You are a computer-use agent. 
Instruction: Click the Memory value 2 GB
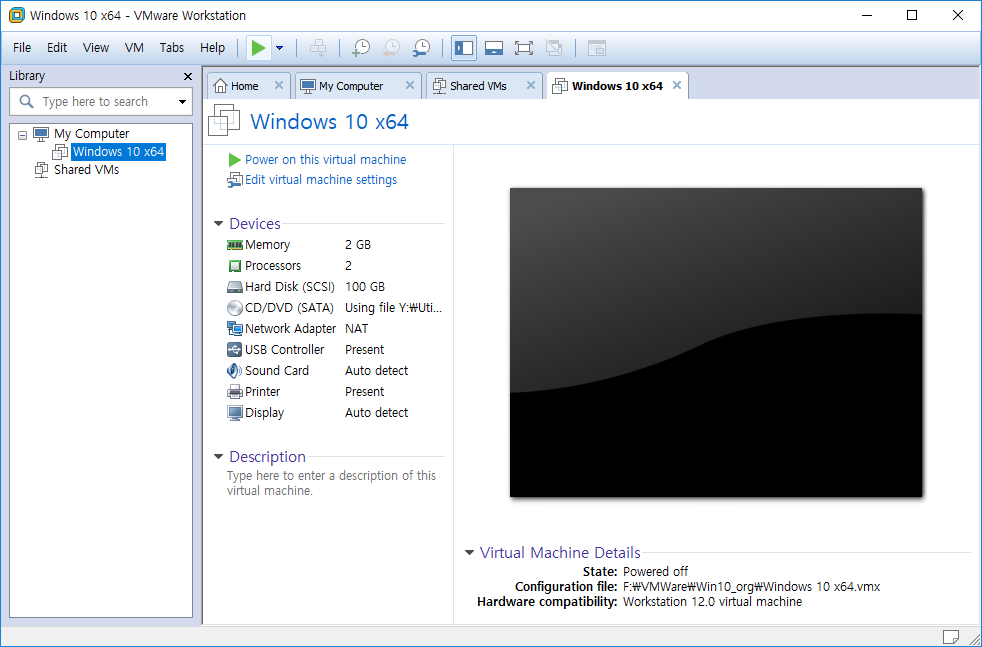pyautogui.click(x=358, y=245)
